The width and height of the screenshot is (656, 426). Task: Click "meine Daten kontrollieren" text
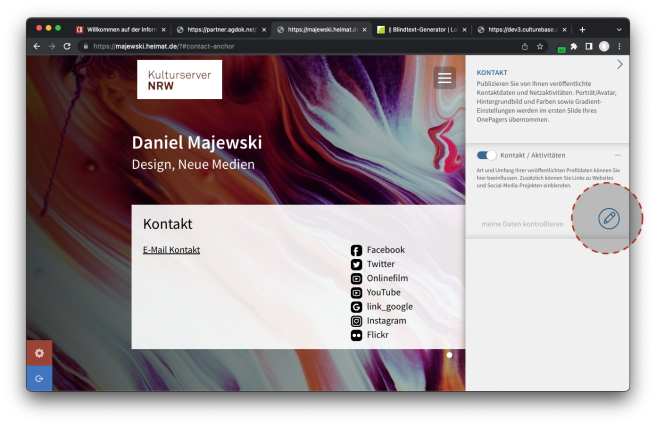522,224
